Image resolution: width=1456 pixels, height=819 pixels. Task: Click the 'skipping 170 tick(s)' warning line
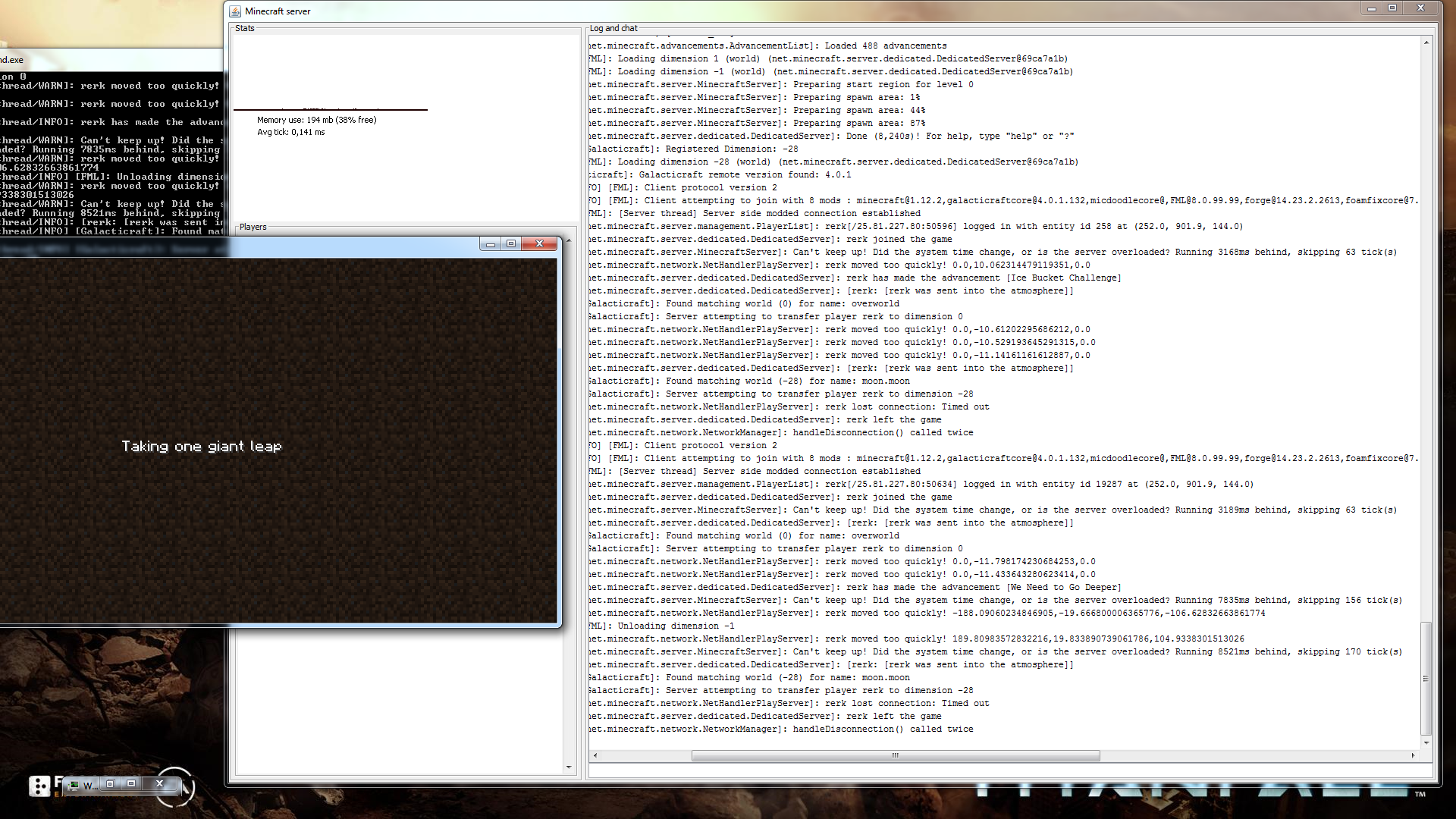[995, 651]
